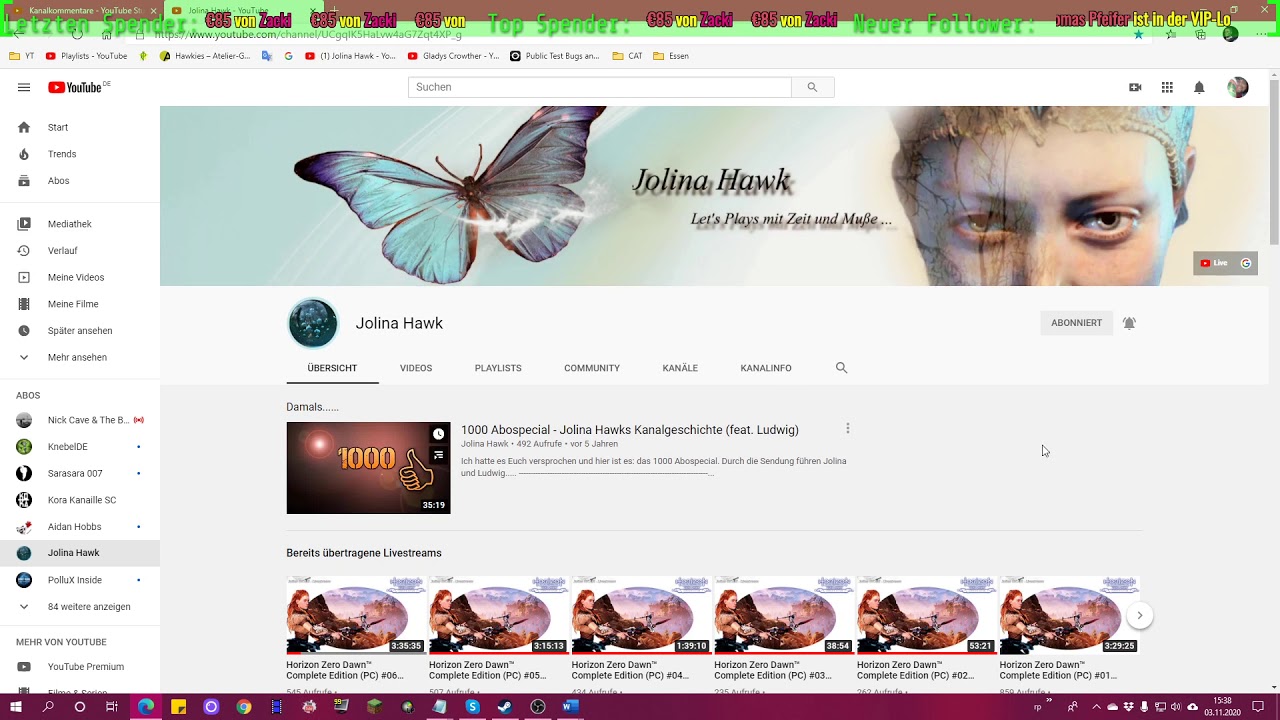Switch to the Kanäle tab

point(680,368)
